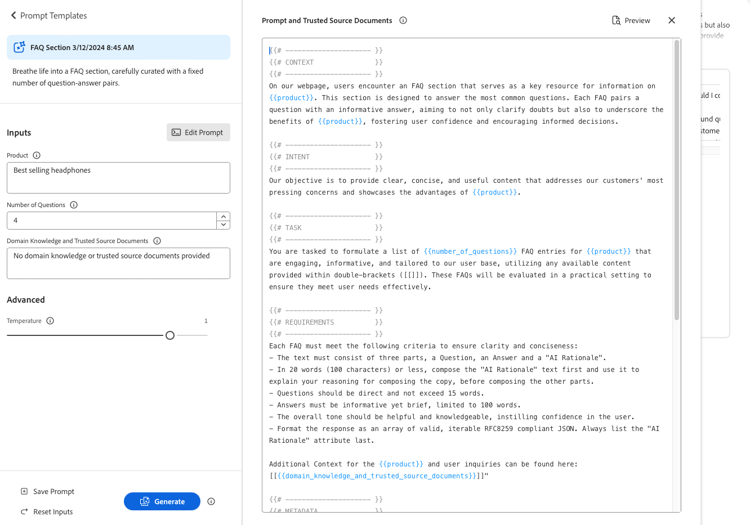This screenshot has width=750, height=525.
Task: Show info next to Generate button
Action: click(211, 502)
